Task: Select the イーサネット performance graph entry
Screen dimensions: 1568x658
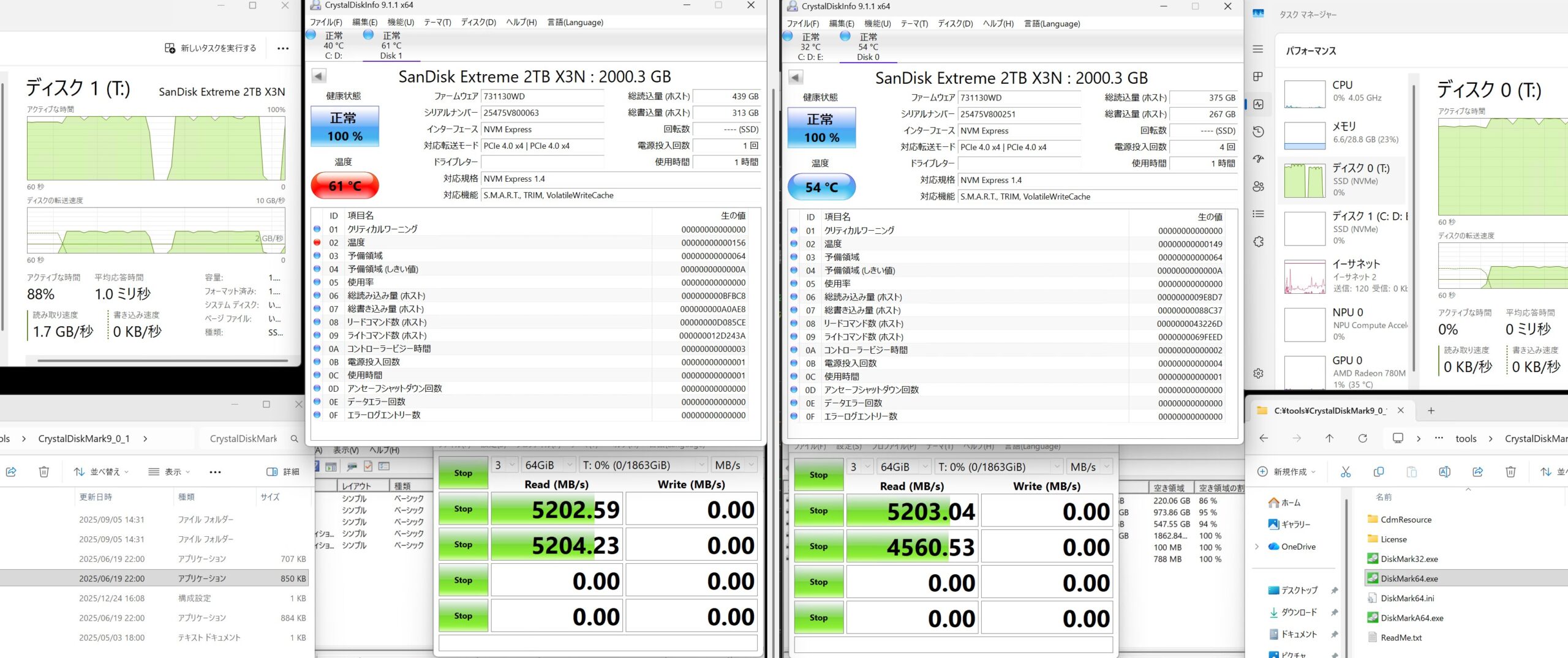Action: (x=1344, y=276)
